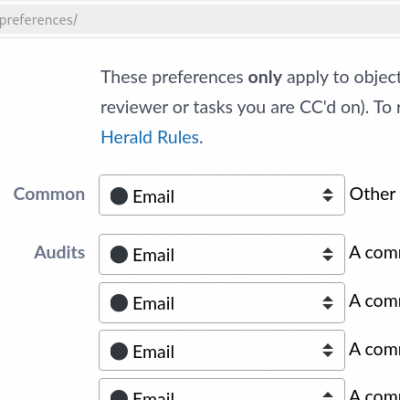The width and height of the screenshot is (400, 400).
Task: Click the Common section label
Action: pos(49,194)
